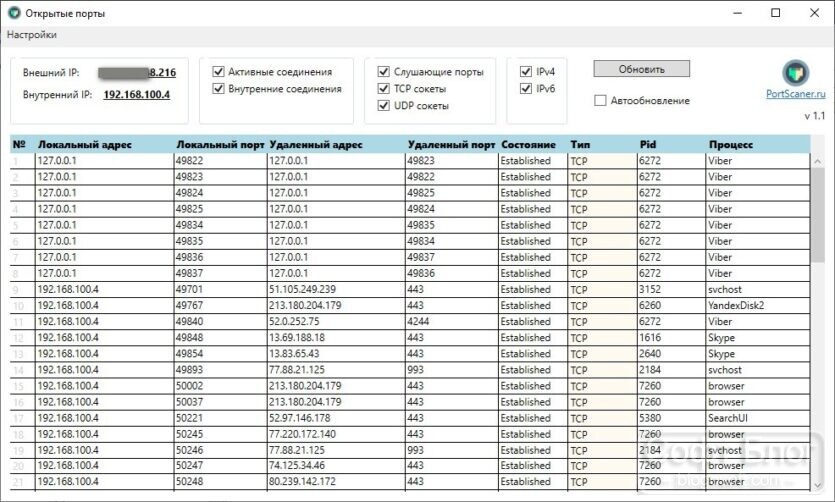Click Pid 5380 cell
Image resolution: width=835 pixels, height=502 pixels.
pos(671,418)
